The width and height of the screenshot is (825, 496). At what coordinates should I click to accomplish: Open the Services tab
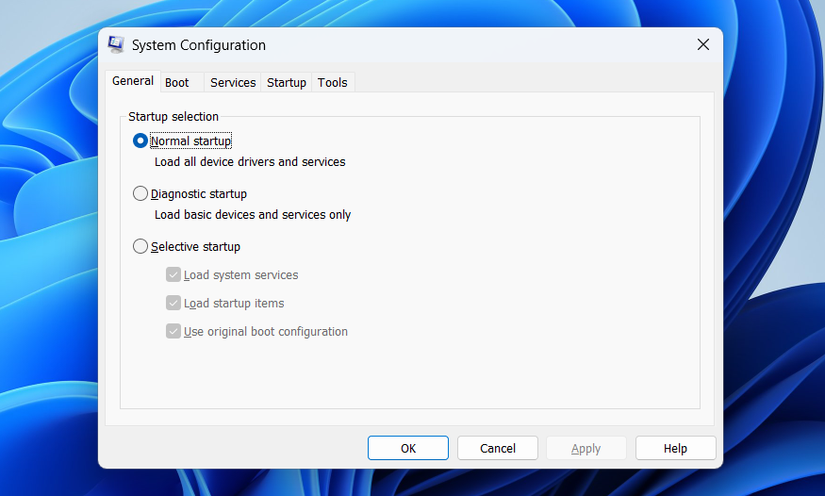click(x=233, y=83)
